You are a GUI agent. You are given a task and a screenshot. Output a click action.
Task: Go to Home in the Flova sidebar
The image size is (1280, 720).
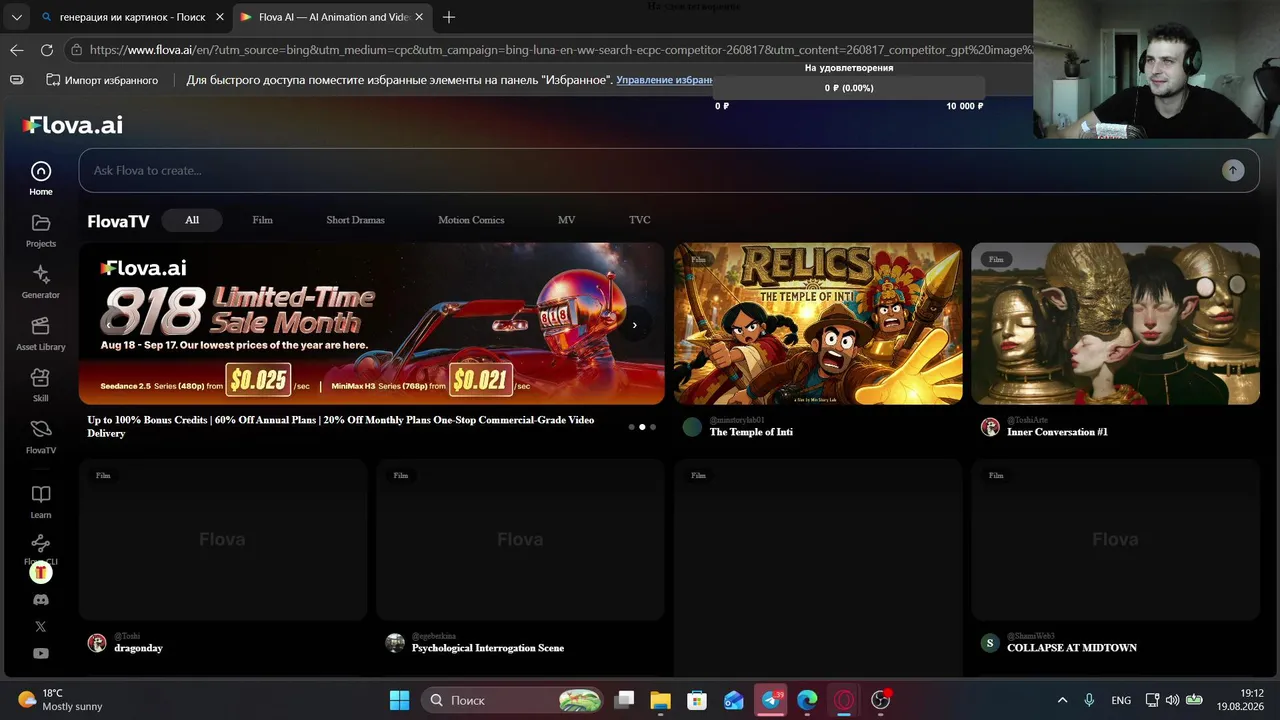41,178
